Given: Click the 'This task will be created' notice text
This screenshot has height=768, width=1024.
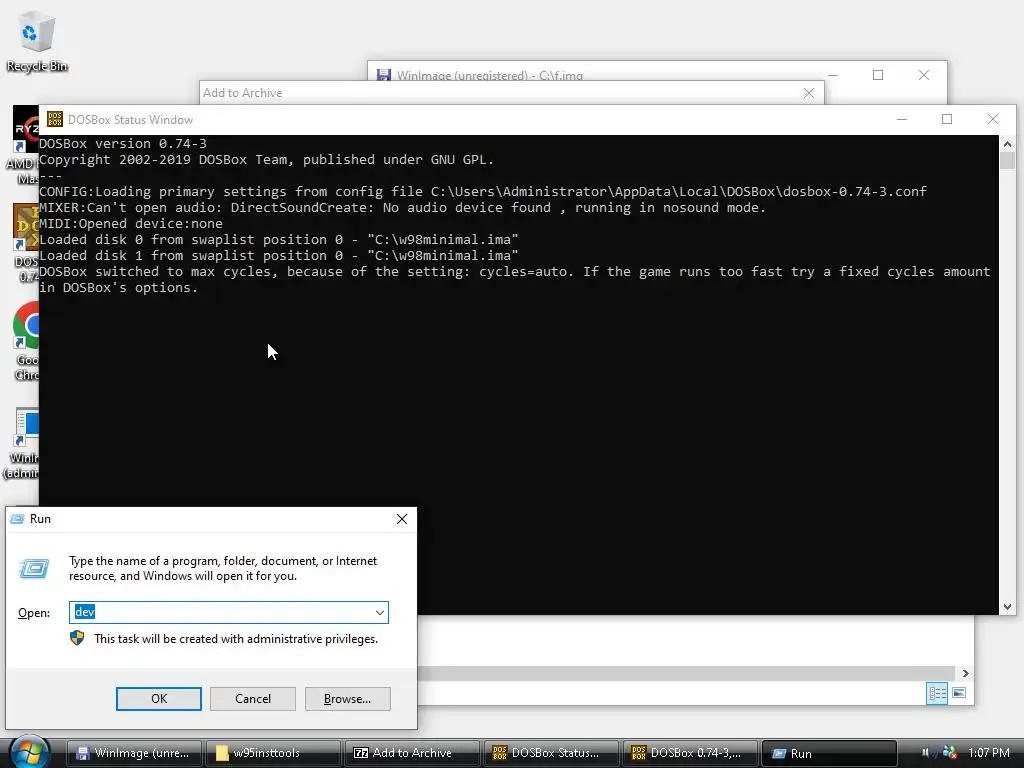Looking at the screenshot, I should [236, 639].
